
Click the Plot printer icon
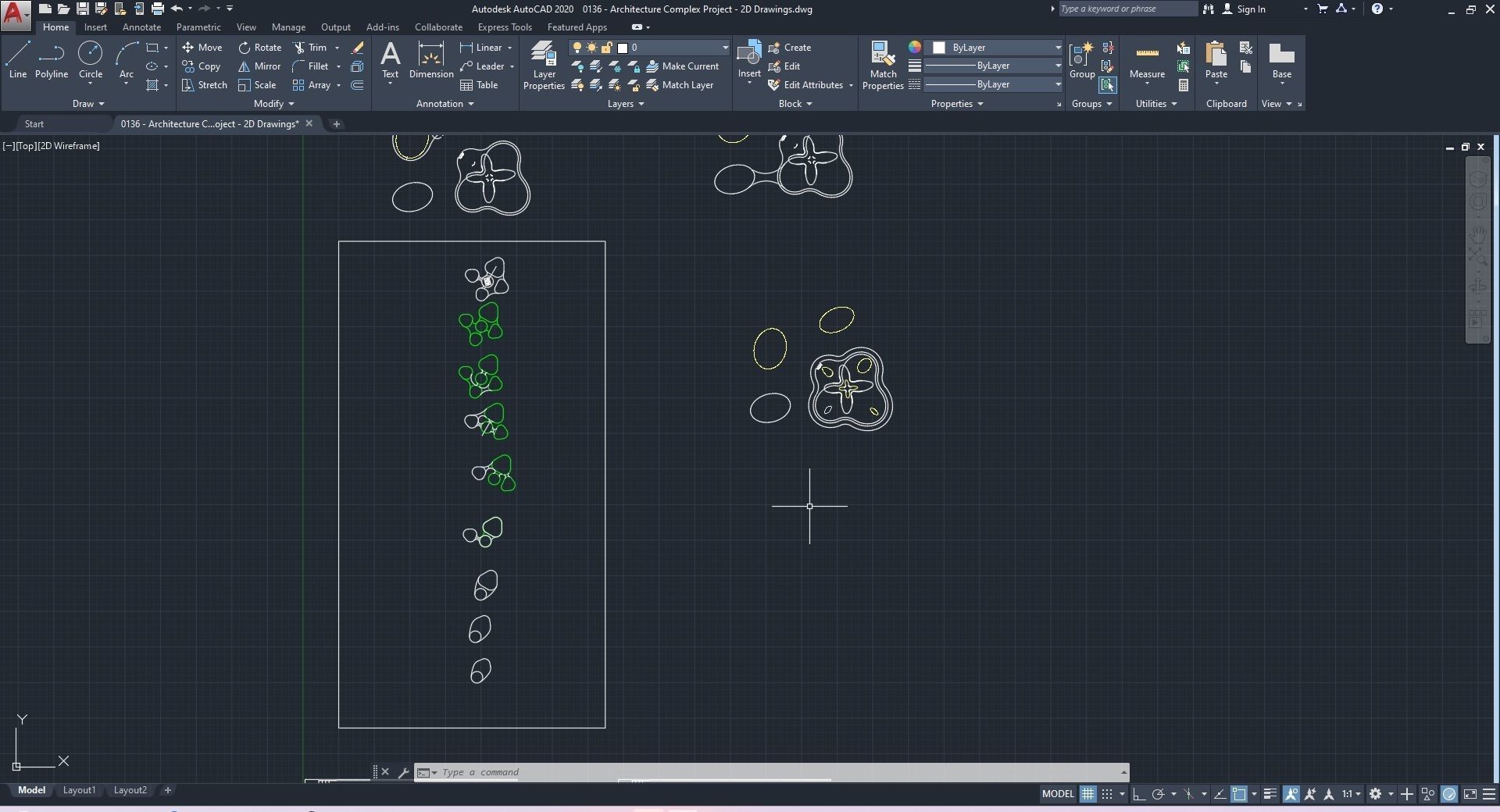[157, 9]
